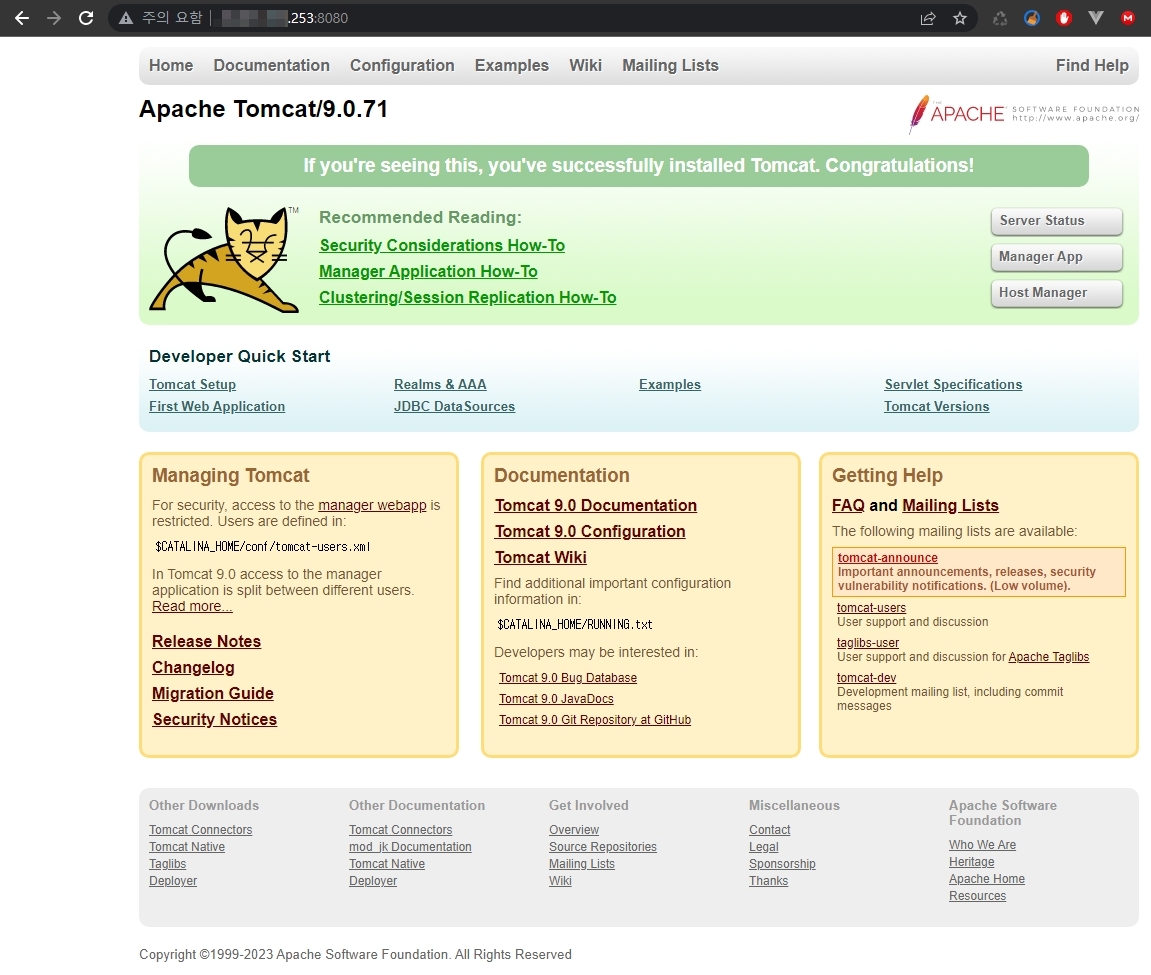
Task: Open Wiki in the top navigation
Action: click(586, 65)
